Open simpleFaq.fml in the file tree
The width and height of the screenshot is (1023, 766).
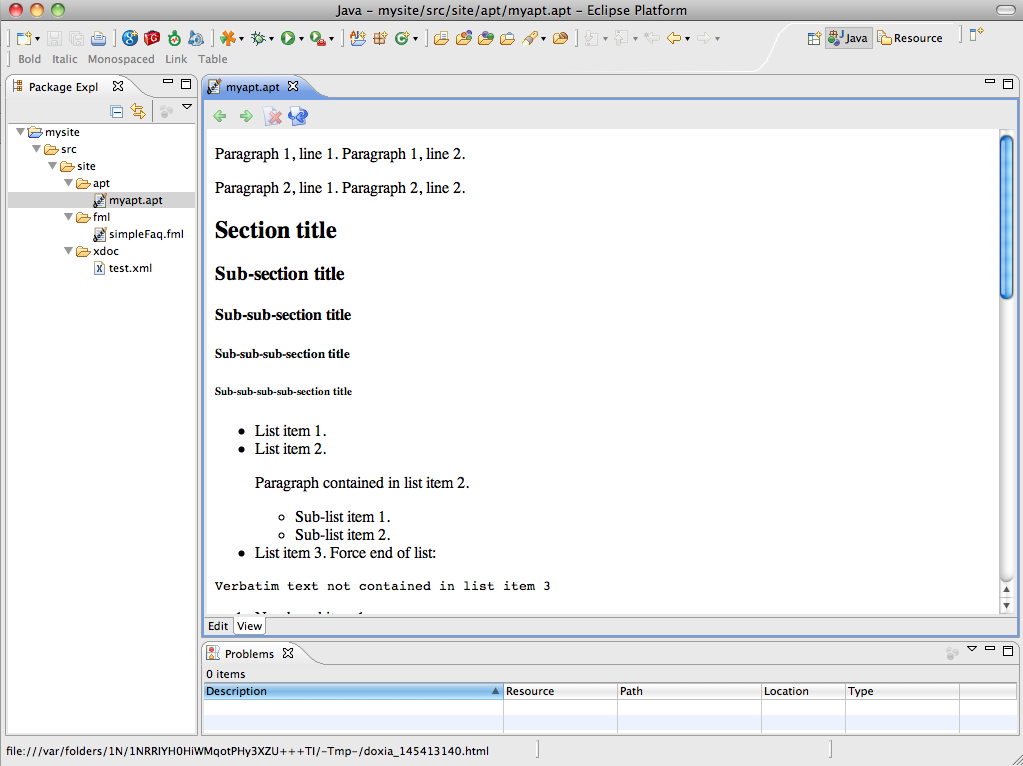click(x=146, y=234)
